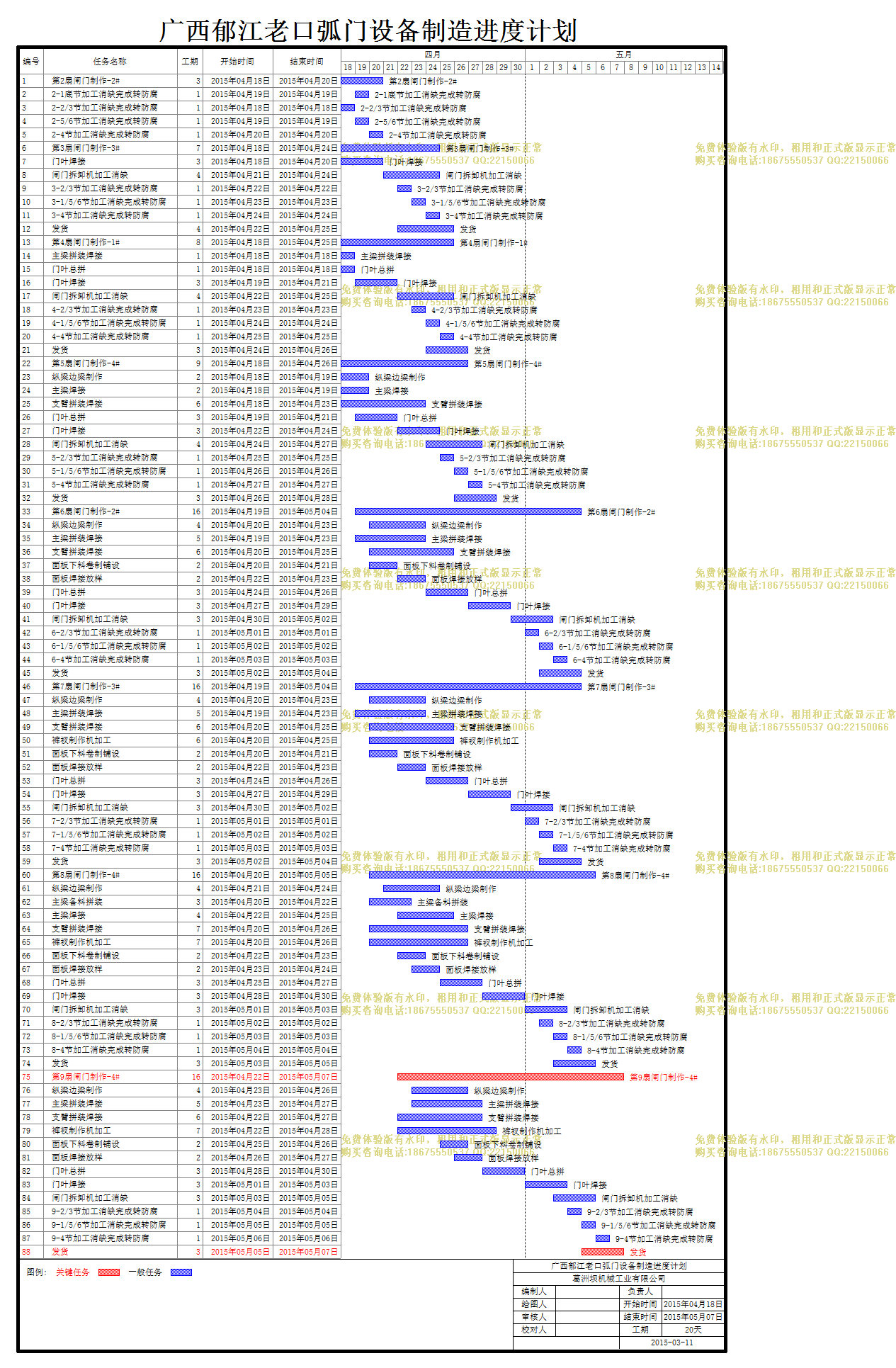The height and width of the screenshot is (1368, 896).
Task: Select the 四月 month header in timeline
Action: pos(433,55)
